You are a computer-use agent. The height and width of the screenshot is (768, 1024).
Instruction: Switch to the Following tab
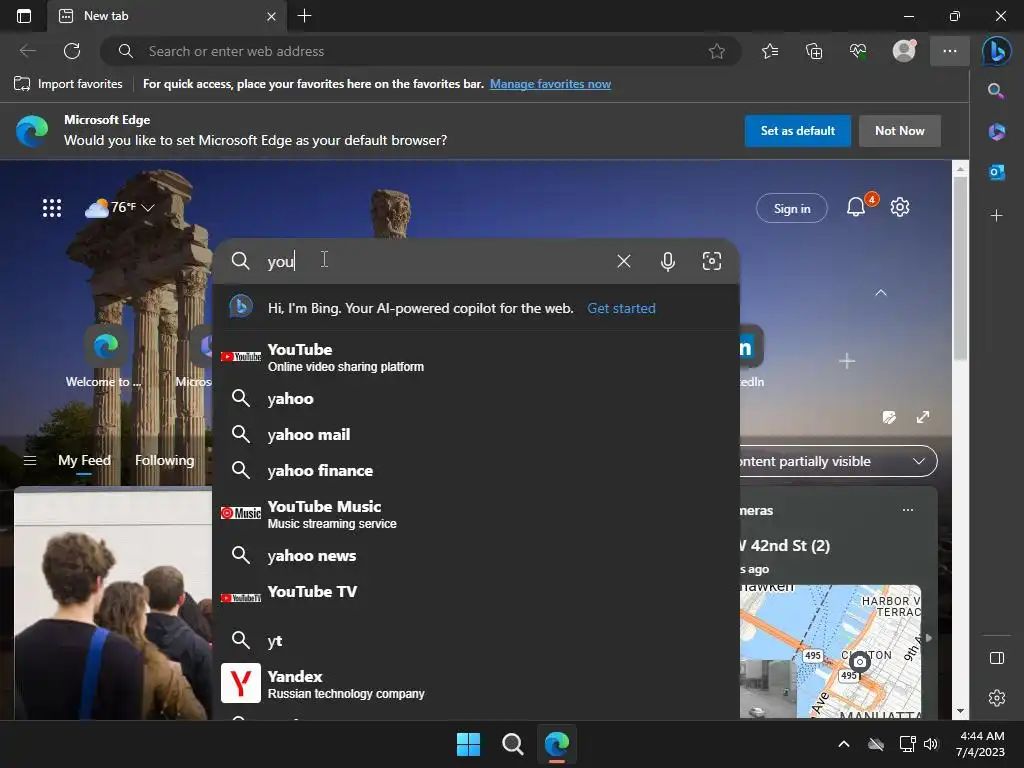pyautogui.click(x=164, y=460)
